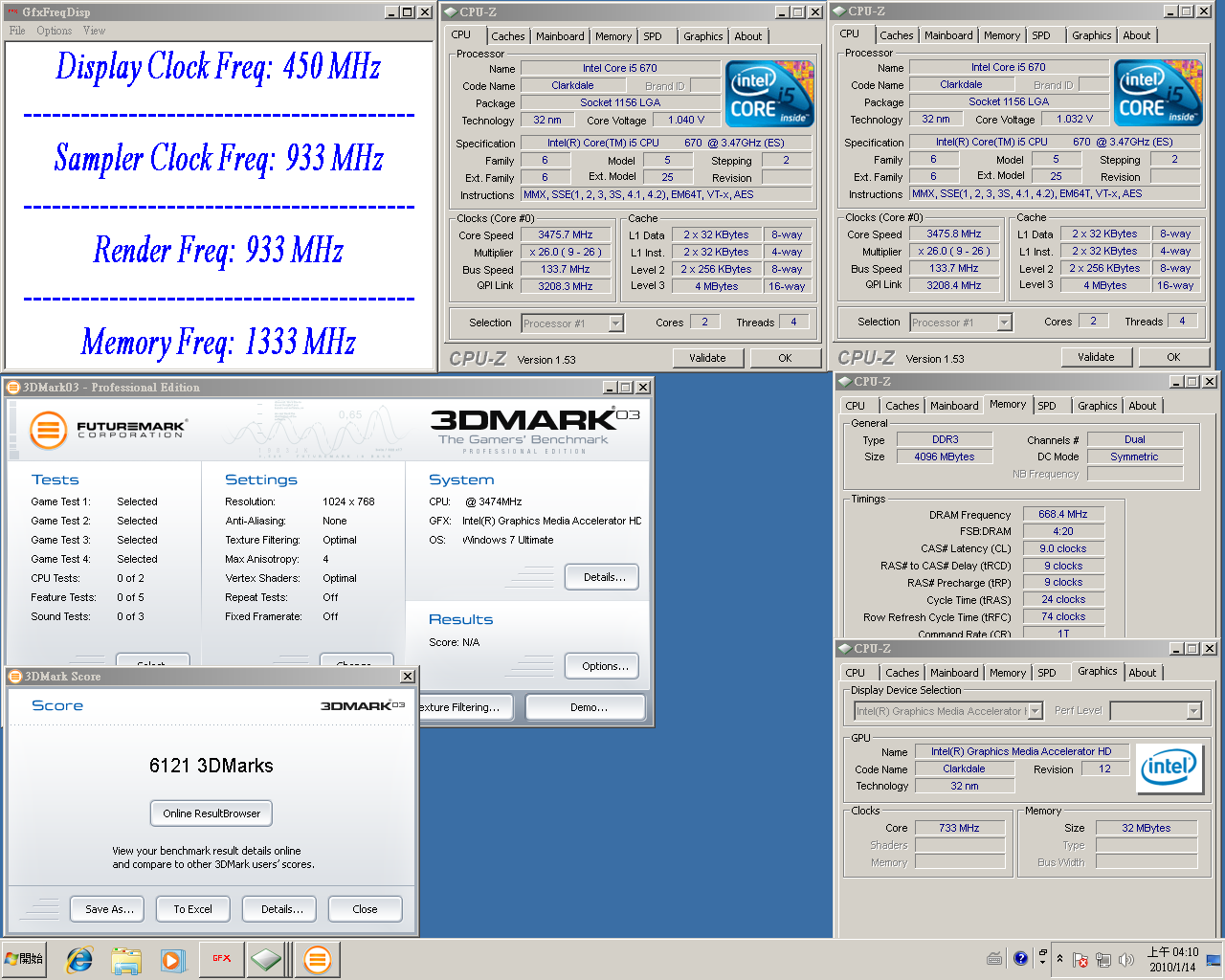Click the Memory Freq: 1333 MHz text

pyautogui.click(x=218, y=342)
